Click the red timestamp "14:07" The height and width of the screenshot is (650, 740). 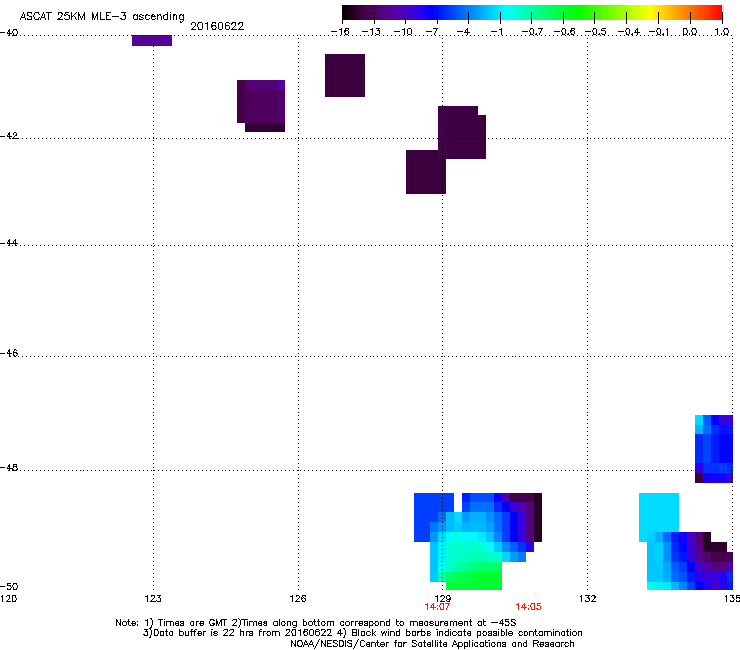click(x=437, y=607)
